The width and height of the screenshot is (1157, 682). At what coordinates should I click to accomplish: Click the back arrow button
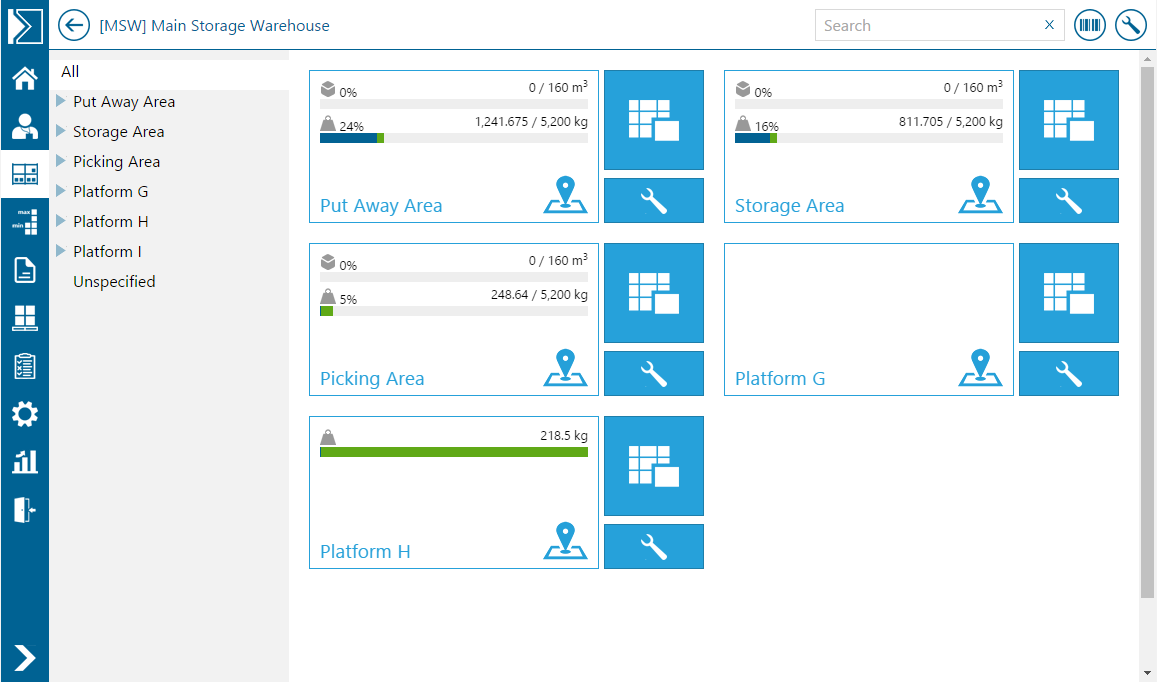[74, 26]
